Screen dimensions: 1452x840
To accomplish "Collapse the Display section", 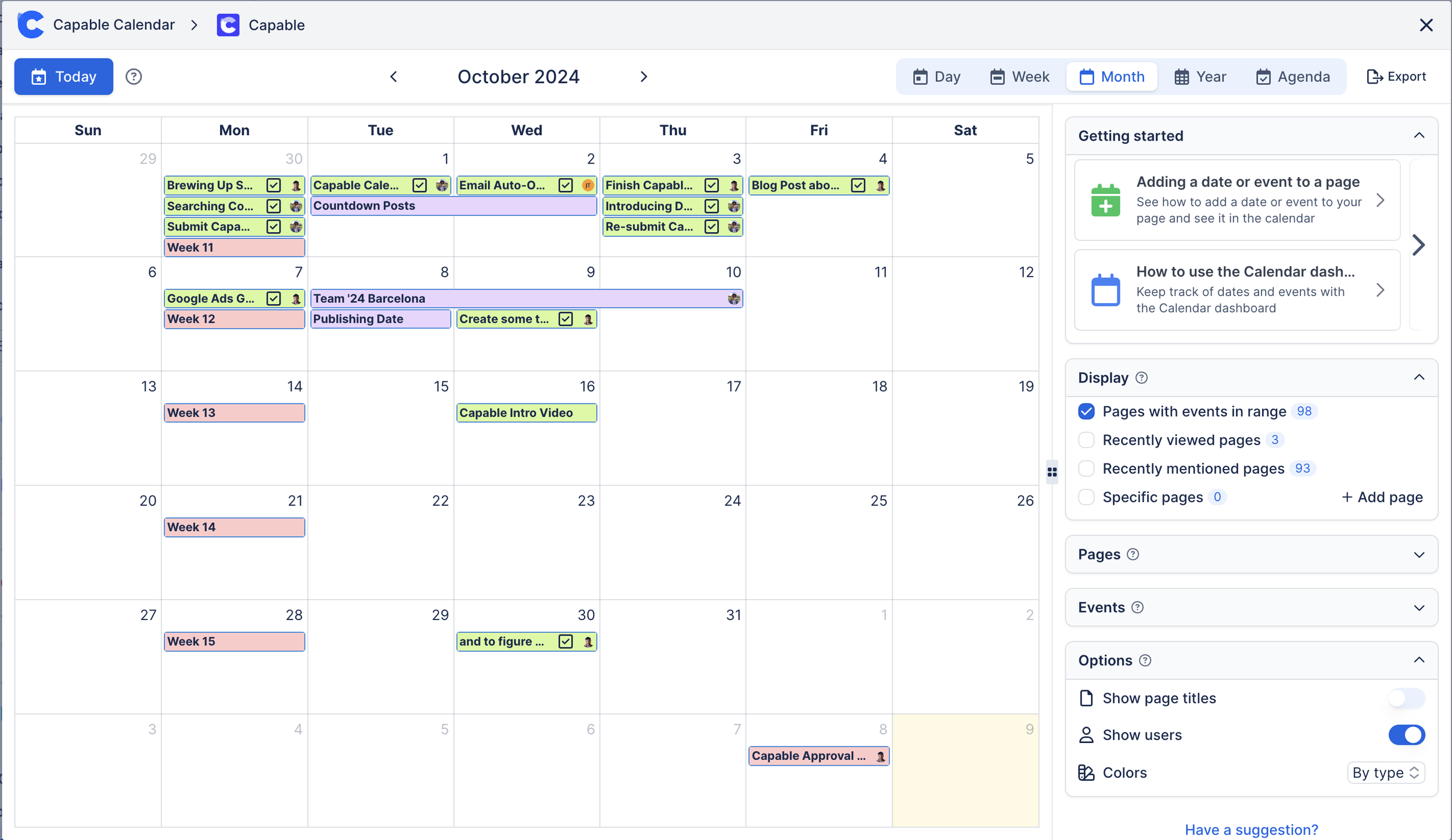I will pos(1419,377).
